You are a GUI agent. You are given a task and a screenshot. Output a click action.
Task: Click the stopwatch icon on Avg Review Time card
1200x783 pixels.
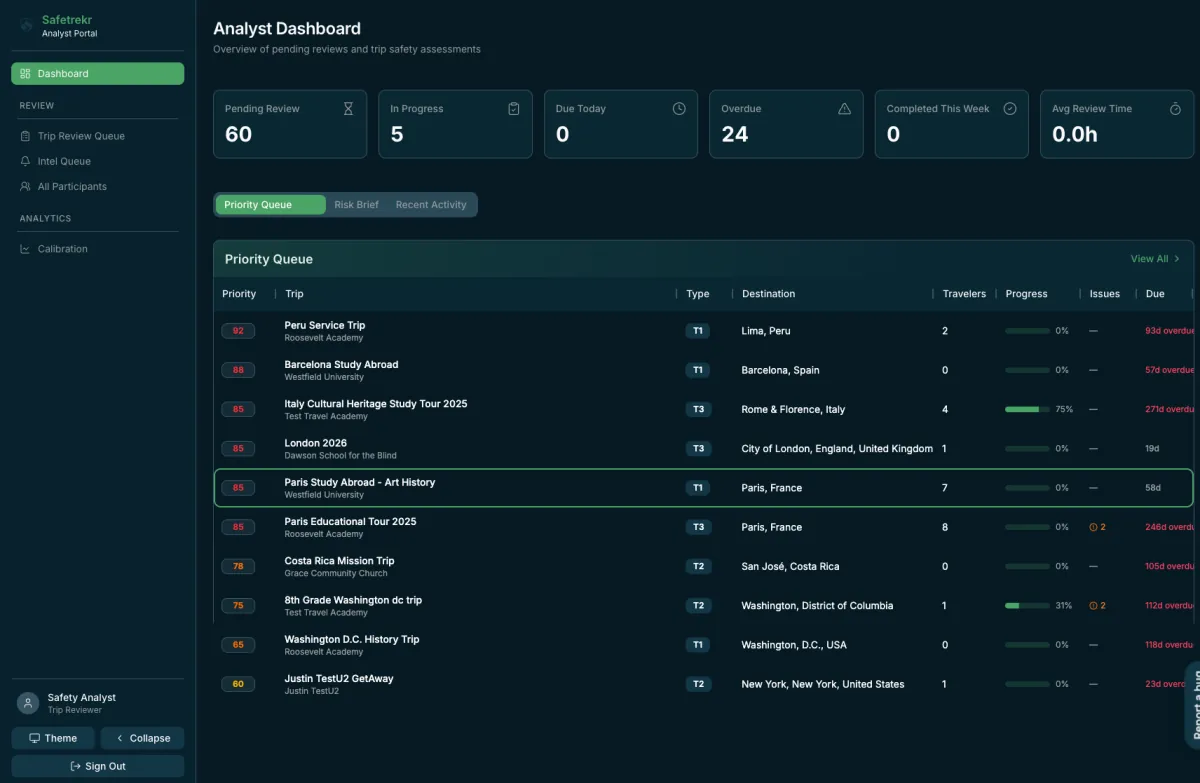click(x=1175, y=109)
